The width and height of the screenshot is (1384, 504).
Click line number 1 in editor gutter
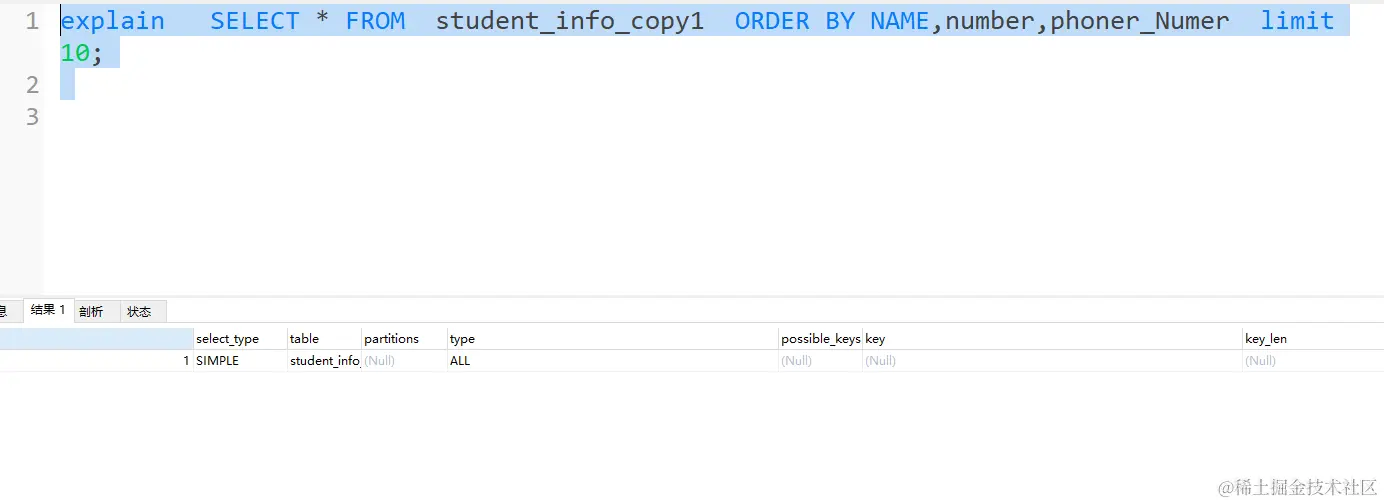tap(32, 21)
